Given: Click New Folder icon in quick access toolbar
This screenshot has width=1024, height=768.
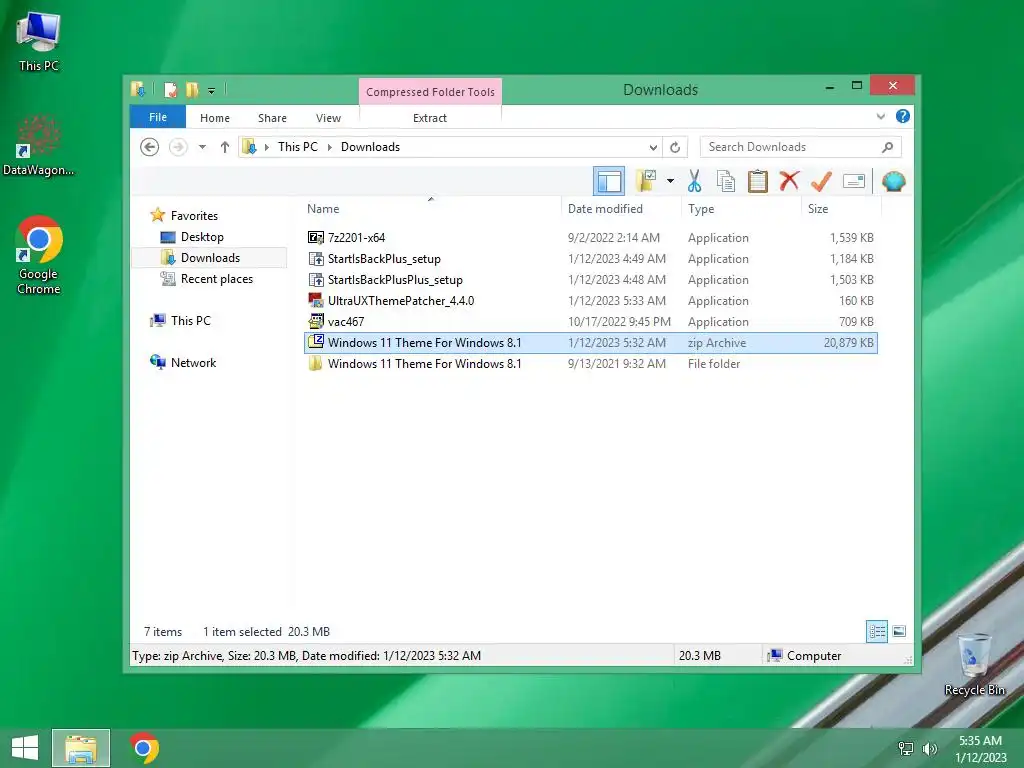Looking at the screenshot, I should point(191,89).
